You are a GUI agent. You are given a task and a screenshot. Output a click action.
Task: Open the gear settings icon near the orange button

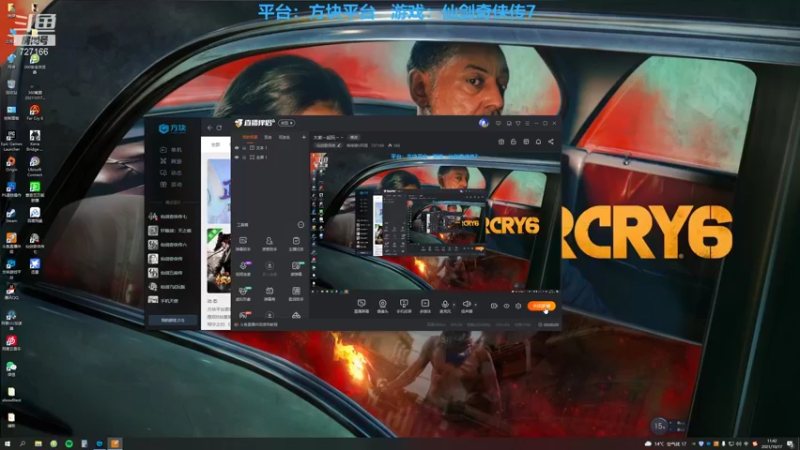click(518, 306)
